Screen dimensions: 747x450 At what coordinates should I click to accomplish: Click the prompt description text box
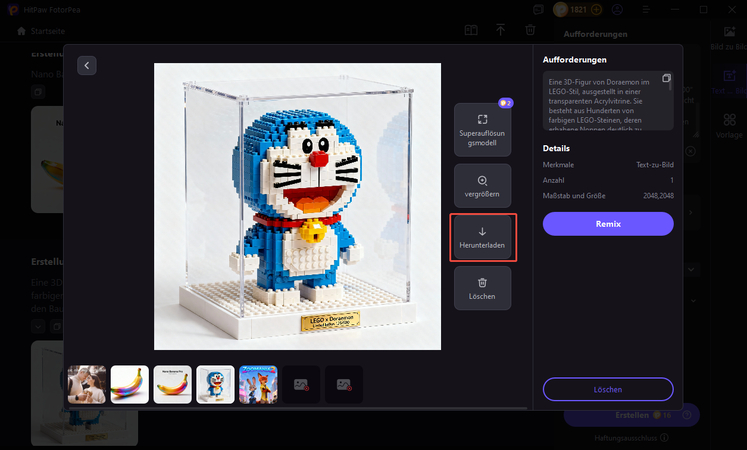pyautogui.click(x=602, y=101)
